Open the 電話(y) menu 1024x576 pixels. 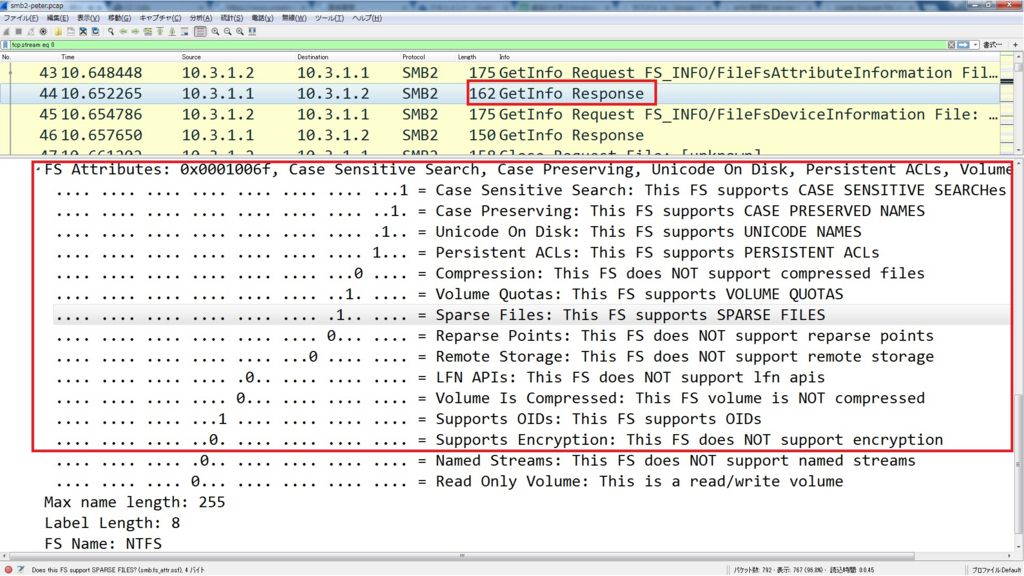click(x=262, y=18)
